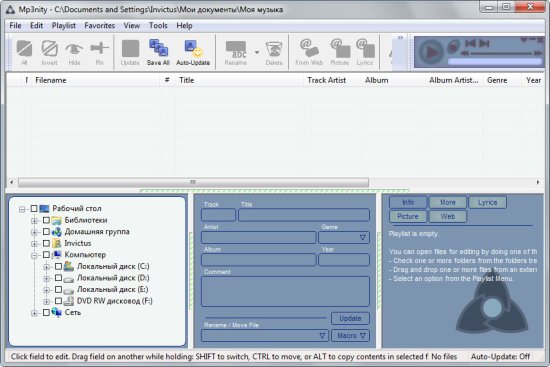Check the Invictus folder checkbox
The image size is (550, 367).
tap(46, 243)
